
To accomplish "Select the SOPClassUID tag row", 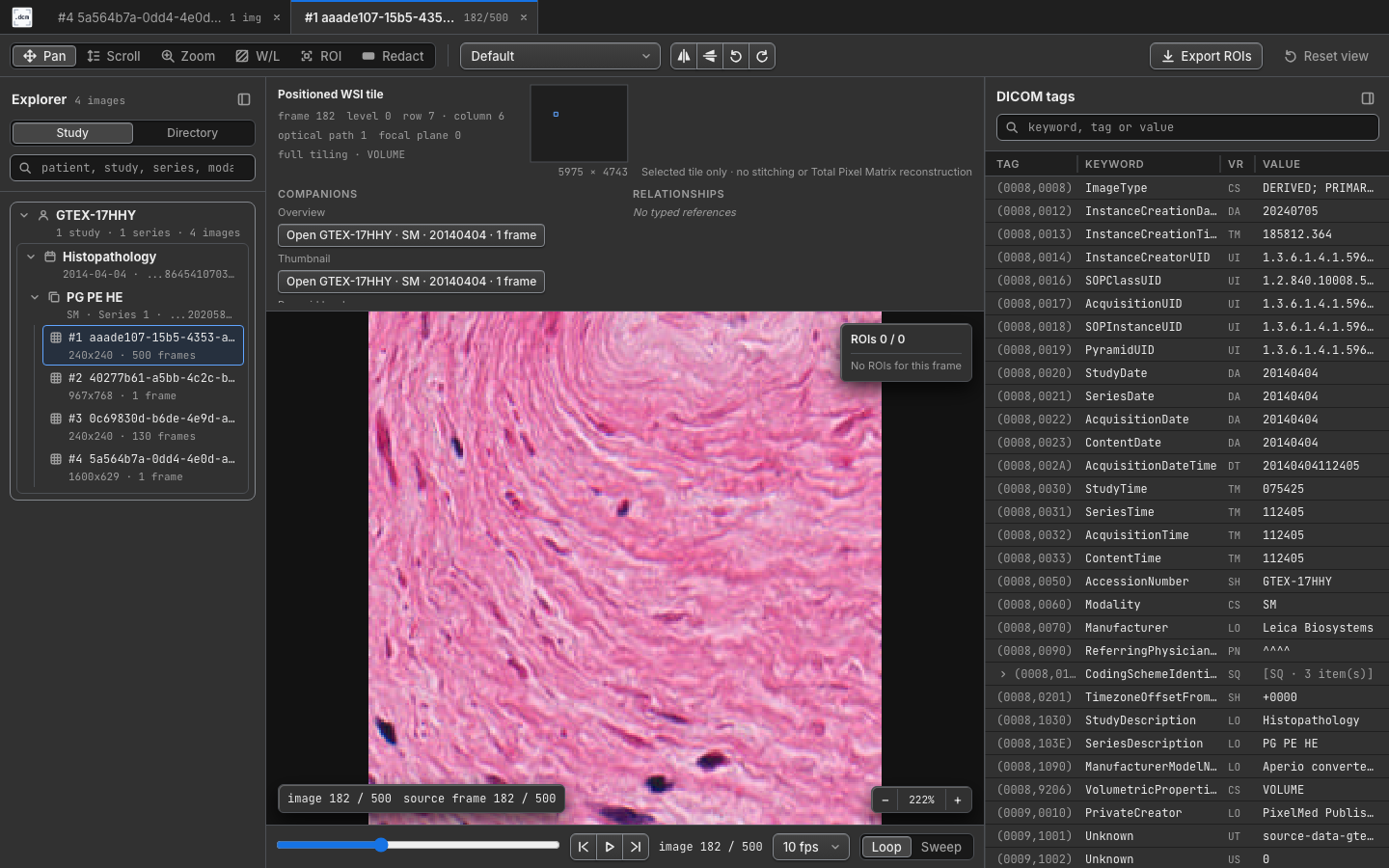I will [x=1187, y=281].
